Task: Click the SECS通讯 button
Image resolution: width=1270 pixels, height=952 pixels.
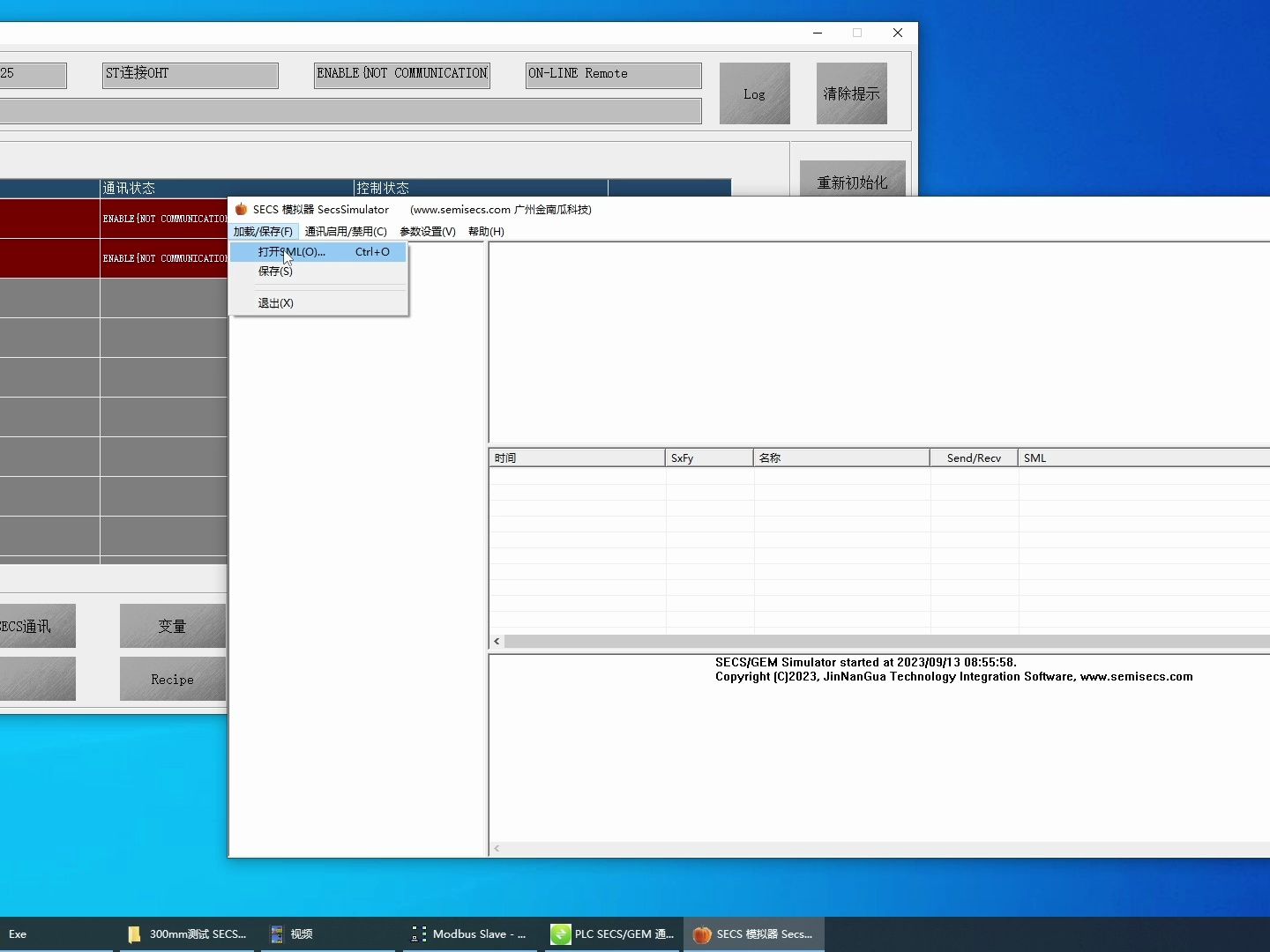Action: [38, 626]
